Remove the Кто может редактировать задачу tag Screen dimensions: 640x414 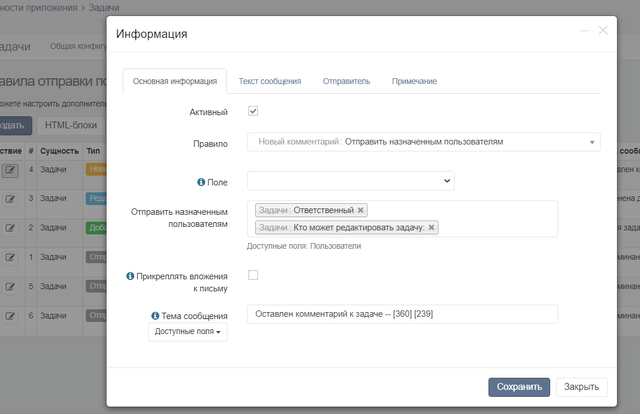tap(431, 227)
